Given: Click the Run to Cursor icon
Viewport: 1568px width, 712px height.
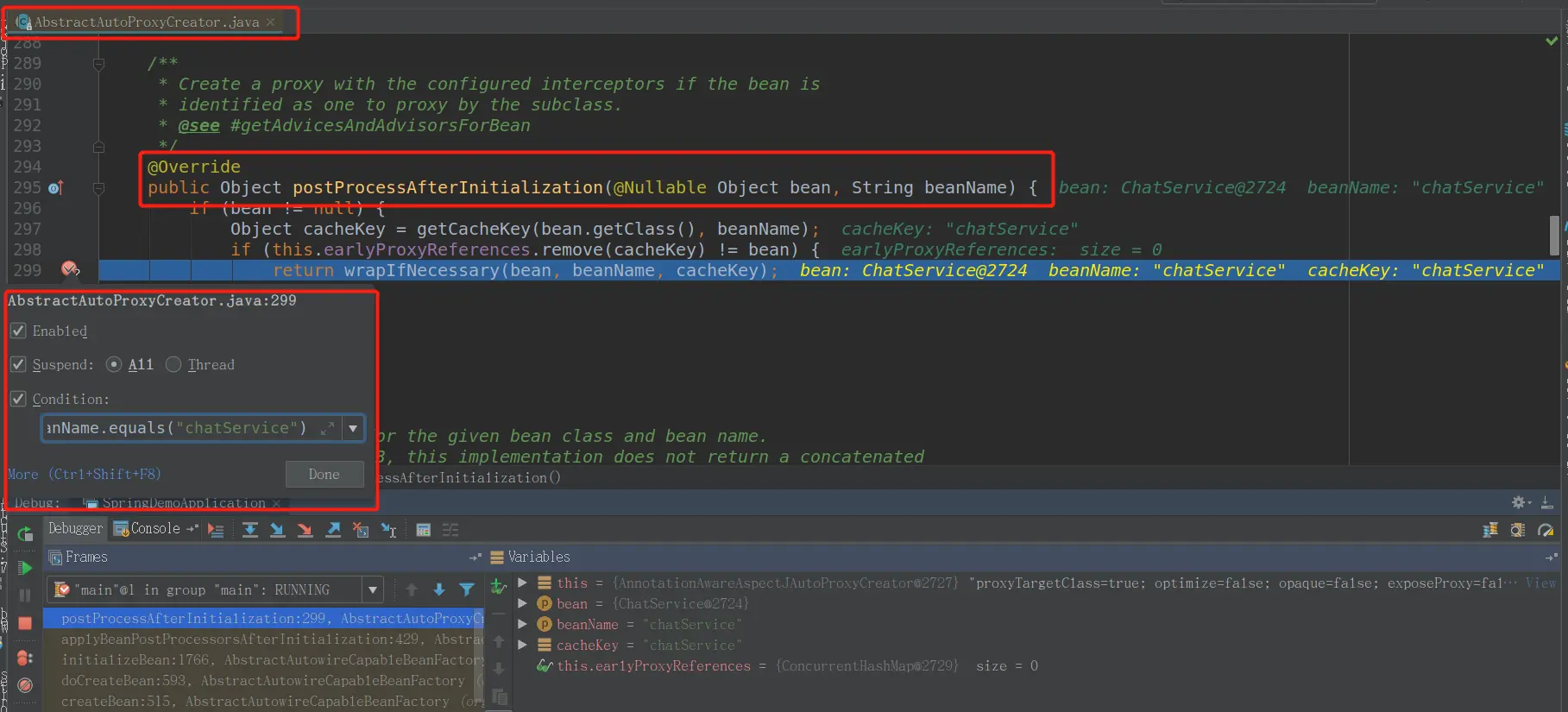Looking at the screenshot, I should pyautogui.click(x=388, y=530).
